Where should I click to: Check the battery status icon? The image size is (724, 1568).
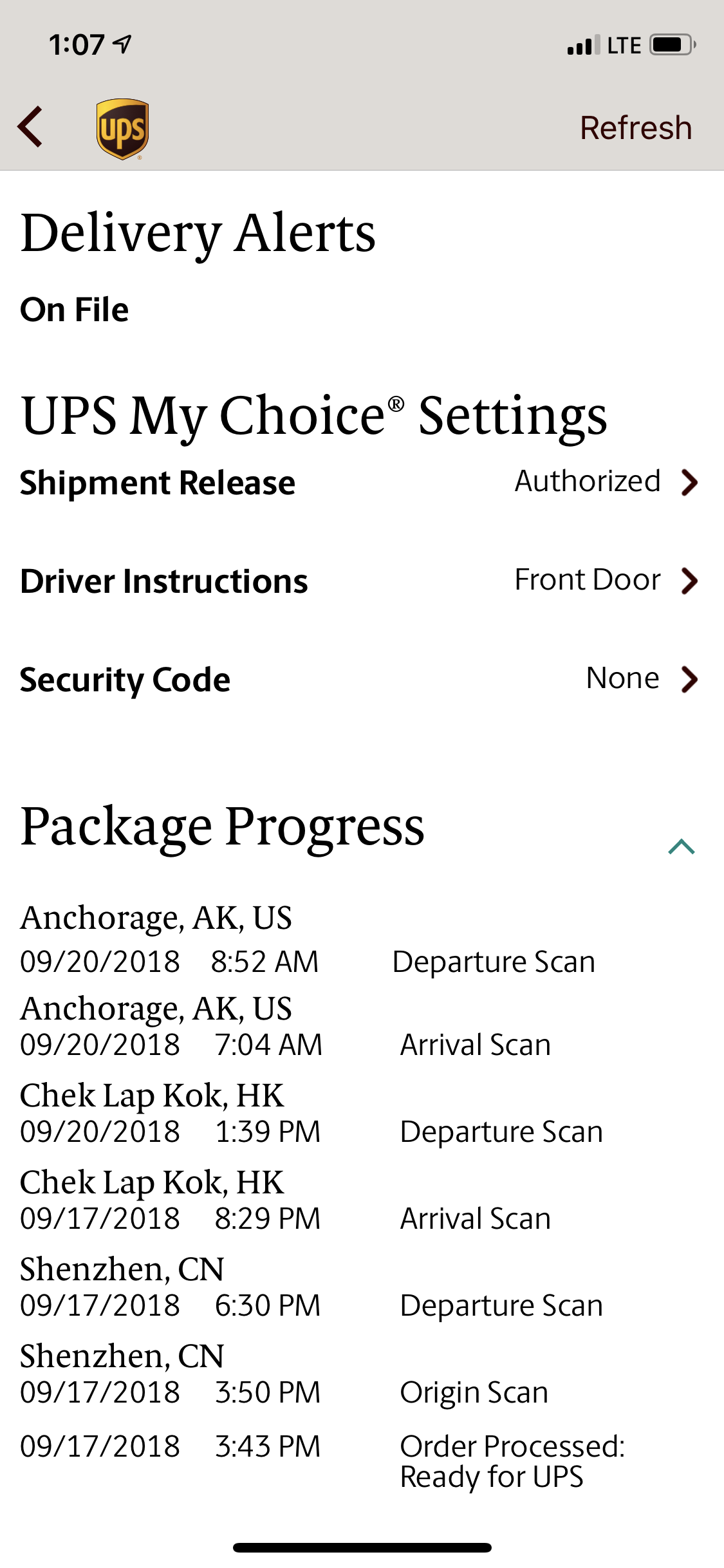[x=672, y=45]
